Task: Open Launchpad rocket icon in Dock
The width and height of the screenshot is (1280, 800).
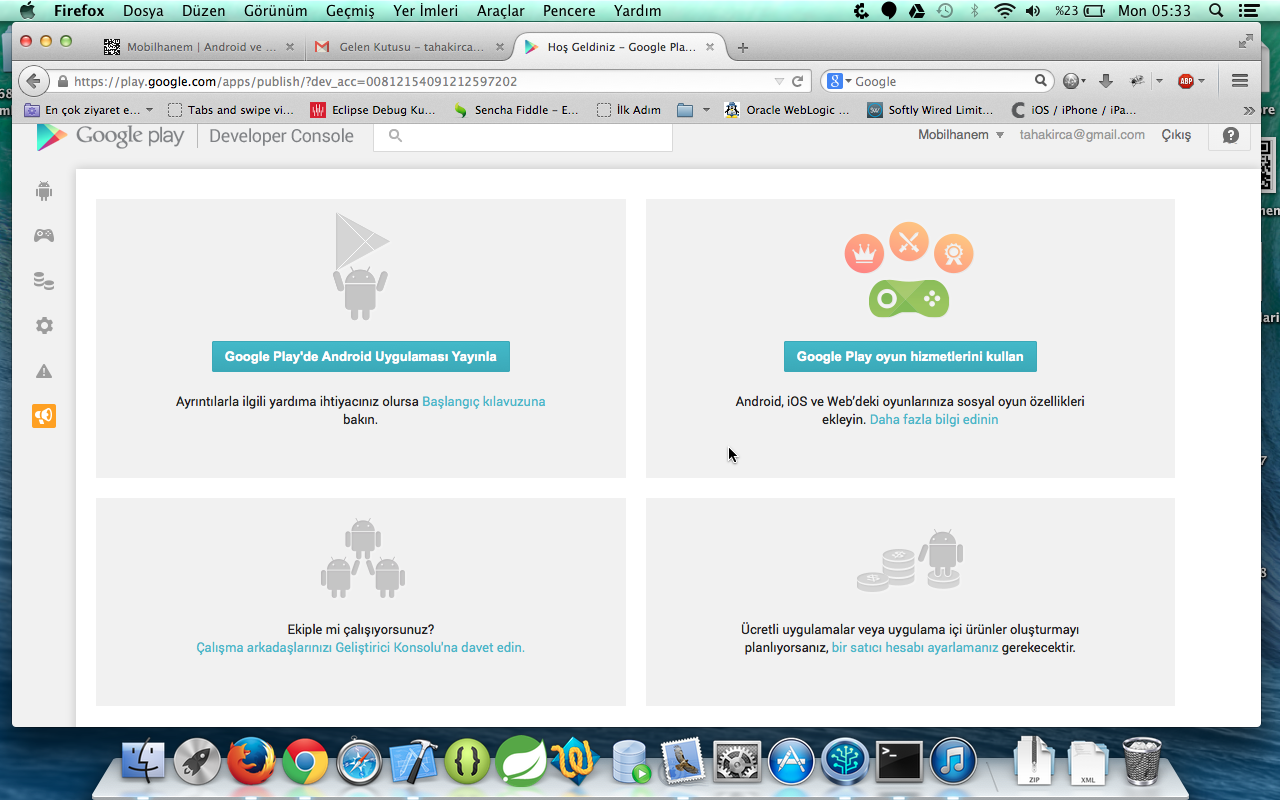Action: (x=198, y=763)
